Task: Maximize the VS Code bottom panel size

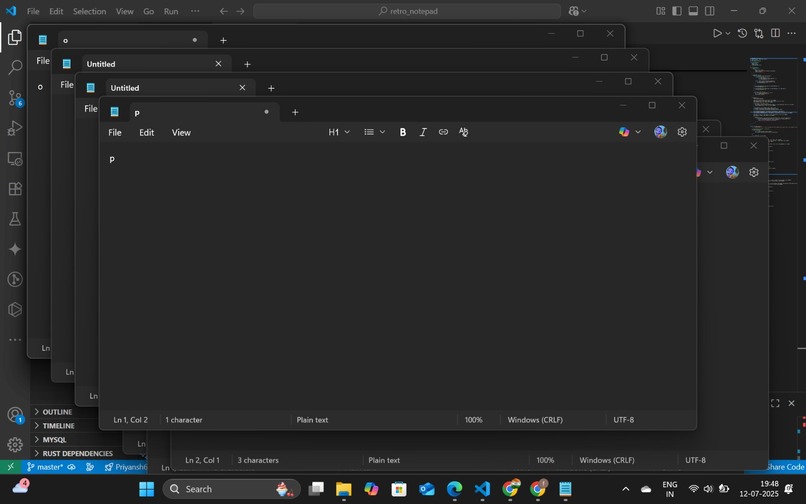Action: click(x=775, y=404)
